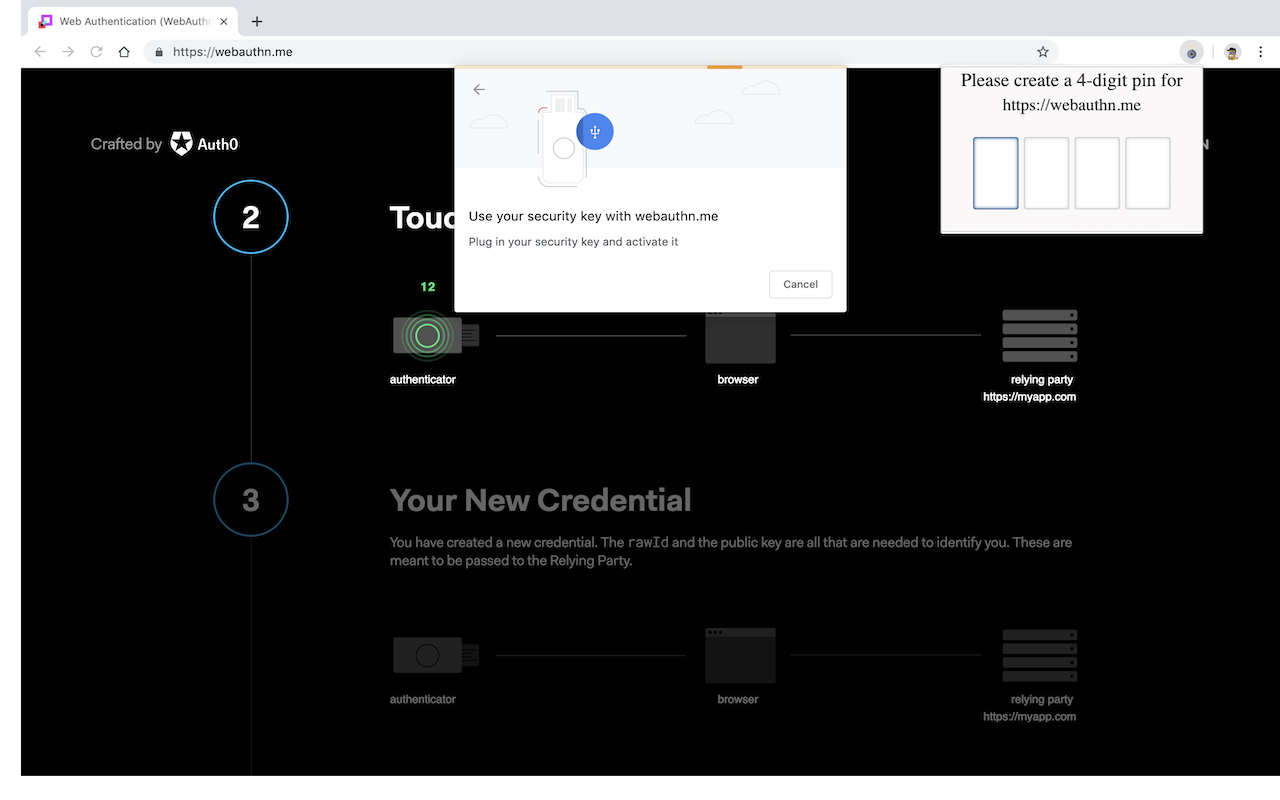Click the browser icon in step 3
Viewport: 1280px width, 800px height.
[740, 655]
